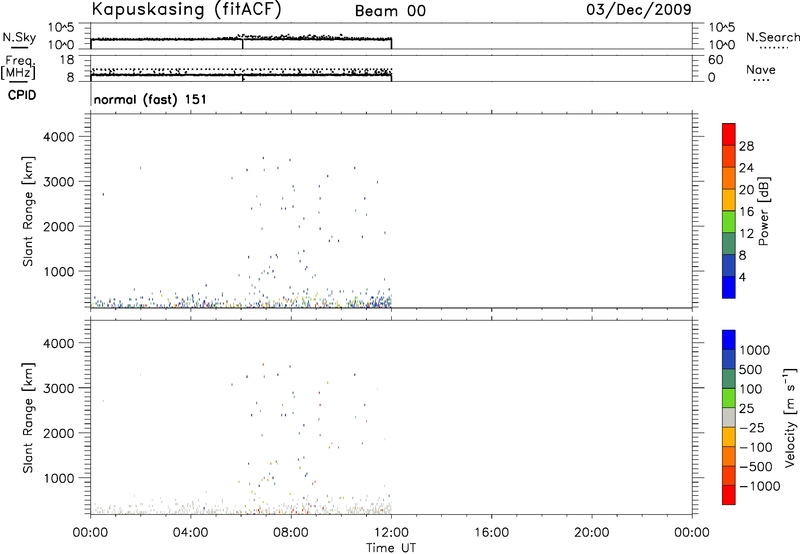Click the 20:00 time tick label
800x554 pixels.
pos(592,533)
